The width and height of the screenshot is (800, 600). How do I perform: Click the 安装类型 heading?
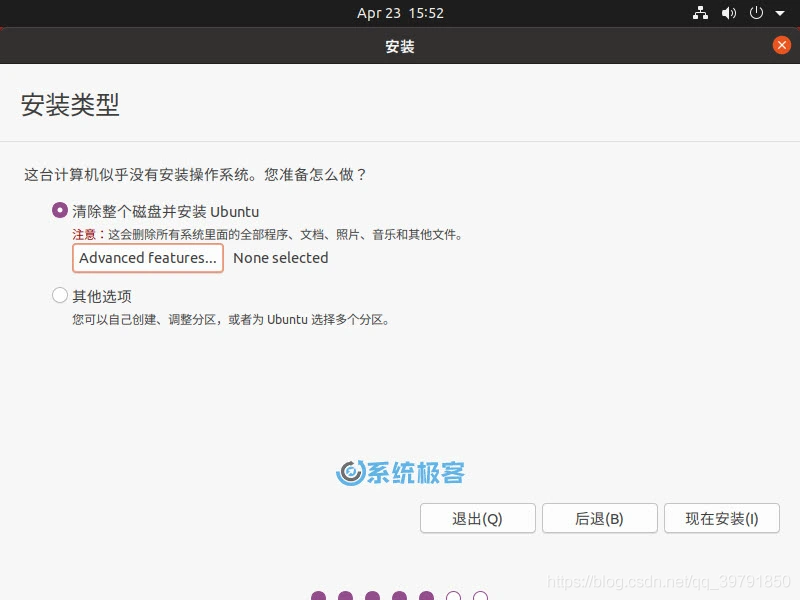point(70,105)
